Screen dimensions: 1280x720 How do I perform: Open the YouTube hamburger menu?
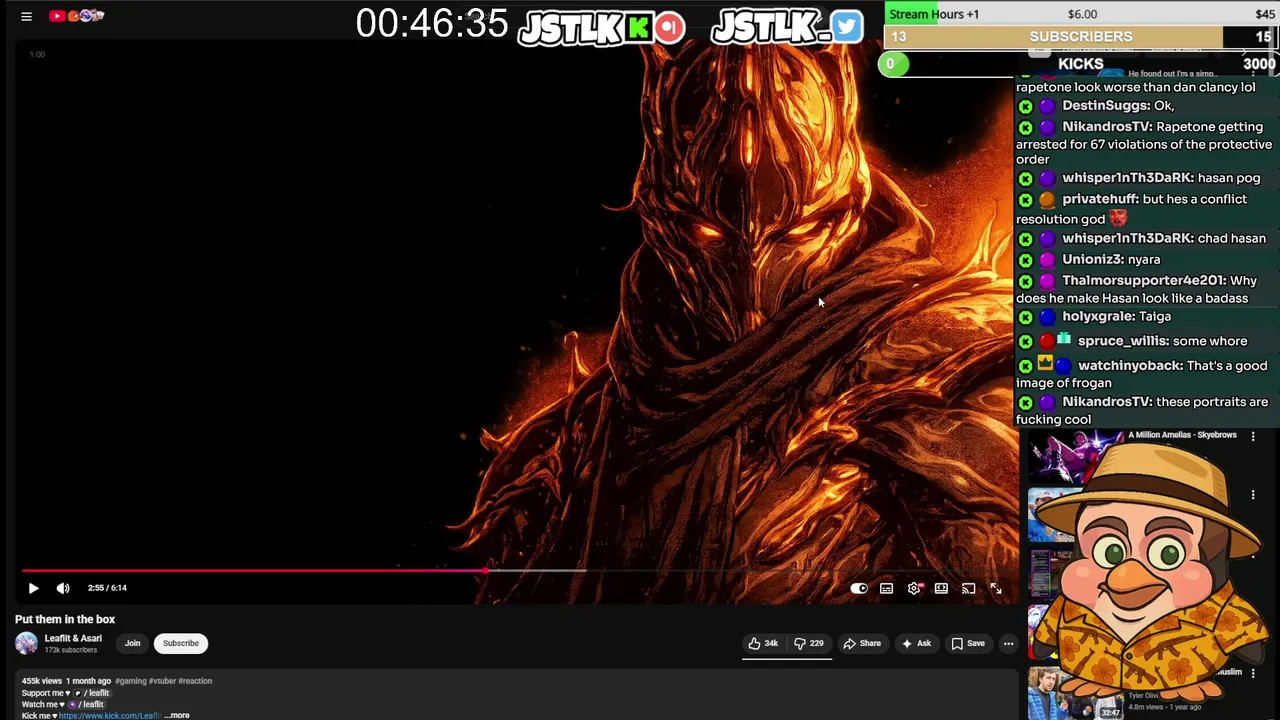point(27,16)
